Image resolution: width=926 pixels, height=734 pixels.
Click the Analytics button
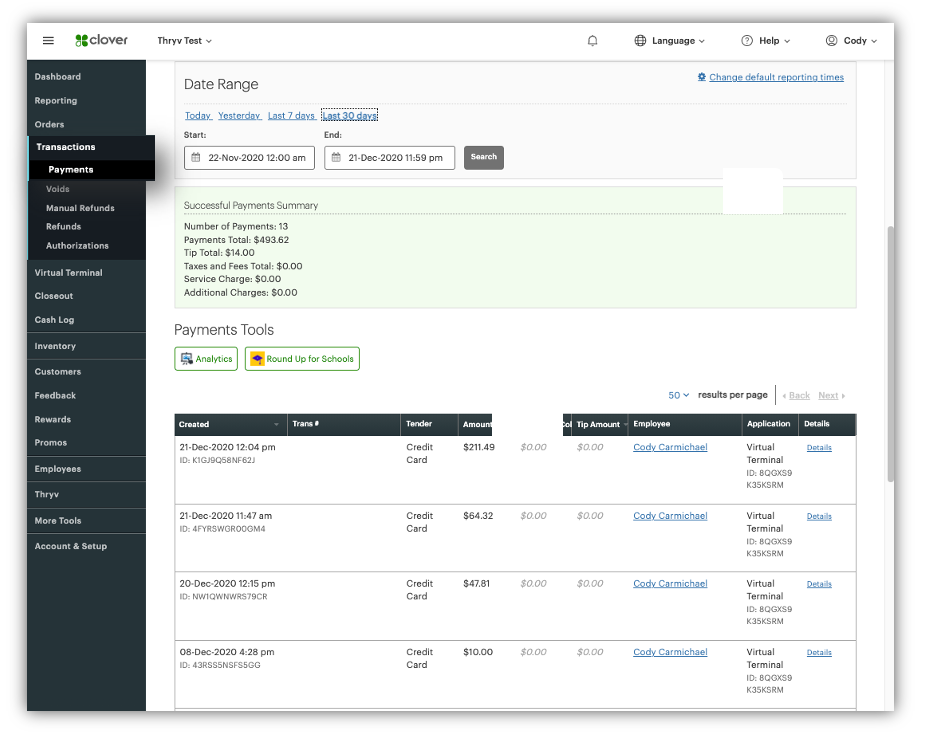click(206, 358)
